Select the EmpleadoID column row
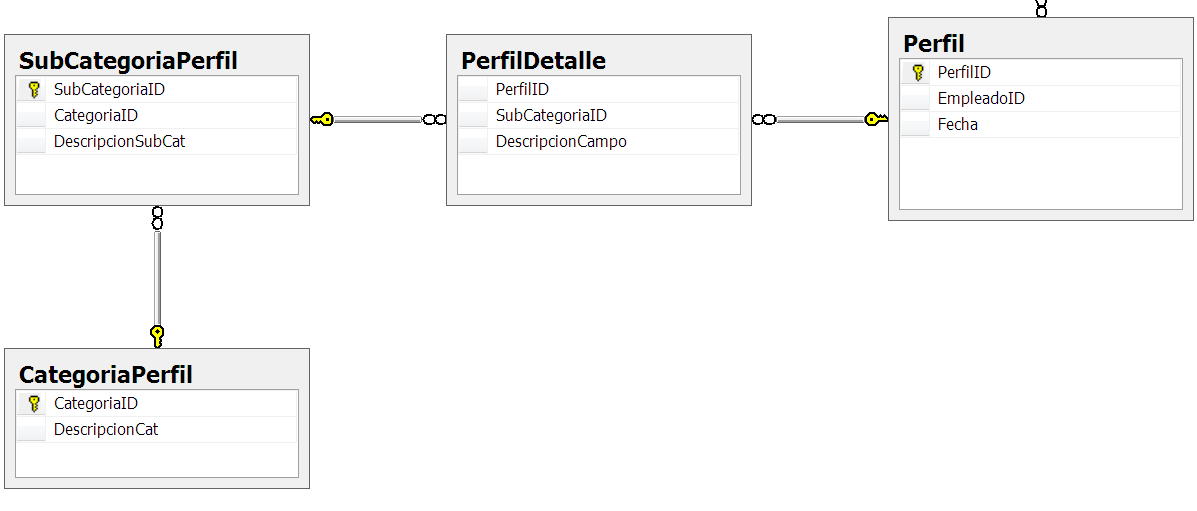The height and width of the screenshot is (511, 1197). (x=981, y=99)
